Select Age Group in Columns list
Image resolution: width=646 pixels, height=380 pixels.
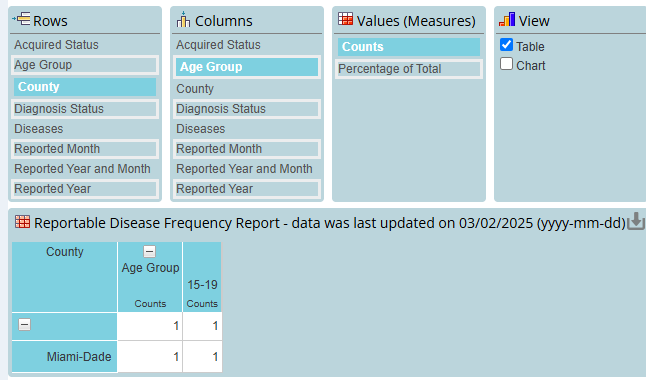pyautogui.click(x=247, y=67)
